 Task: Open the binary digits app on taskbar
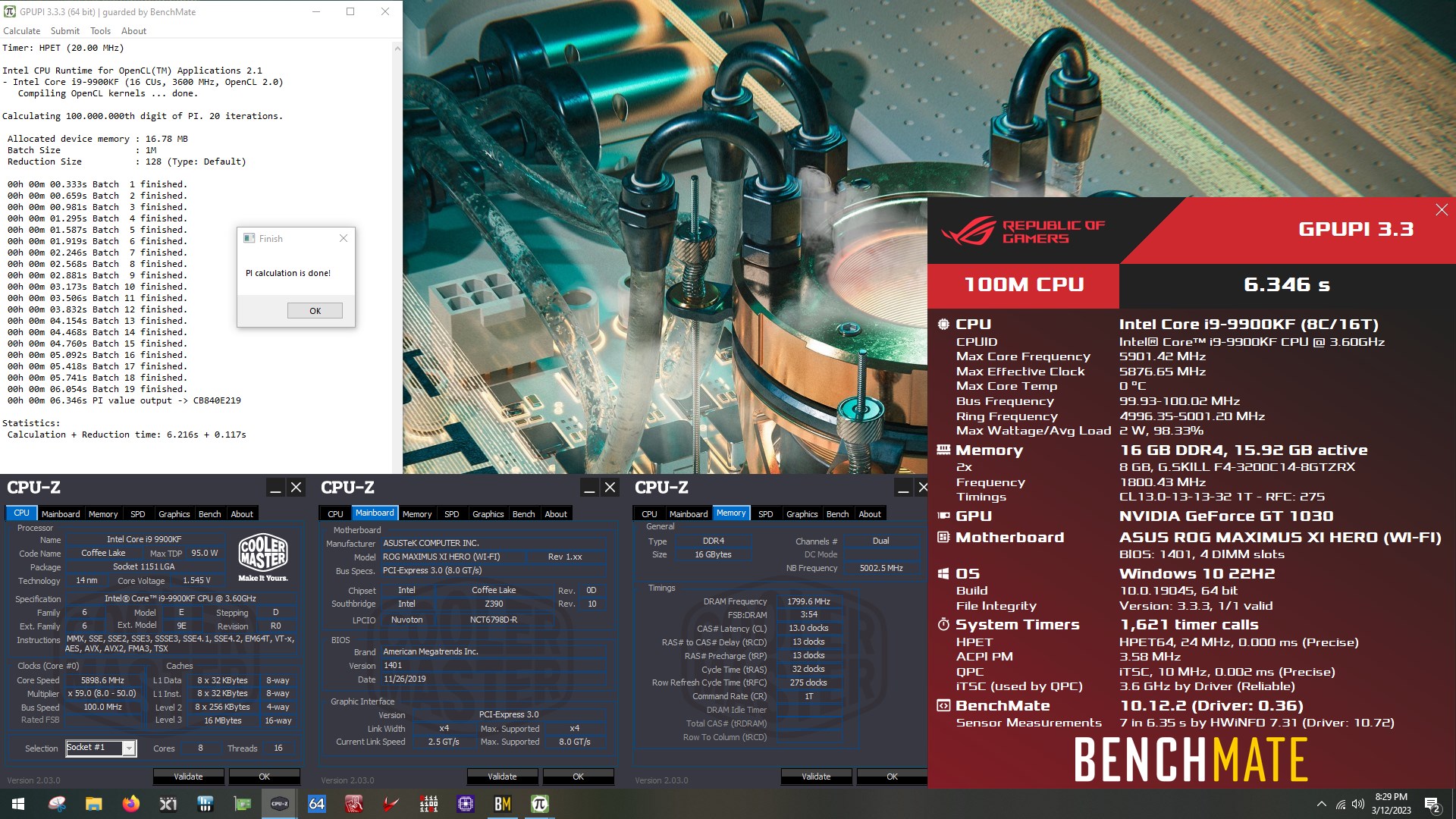pyautogui.click(x=428, y=804)
